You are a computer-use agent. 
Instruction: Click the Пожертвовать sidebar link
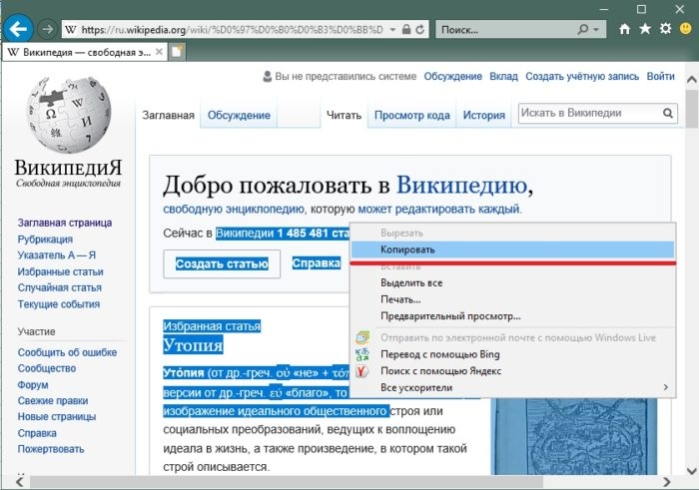coord(51,449)
